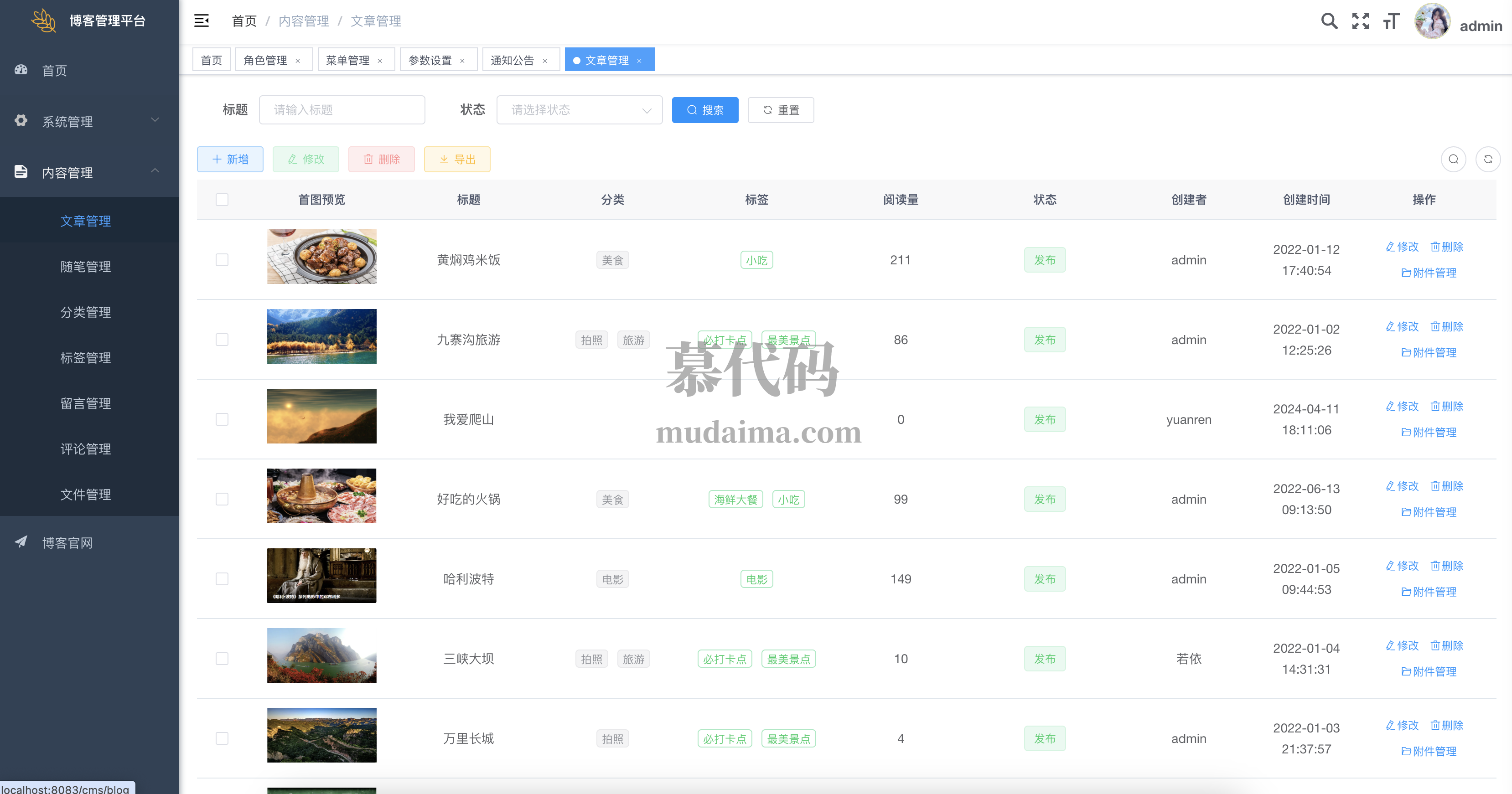The image size is (1512, 794).
Task: Click the blue 搜索 button
Action: click(704, 110)
